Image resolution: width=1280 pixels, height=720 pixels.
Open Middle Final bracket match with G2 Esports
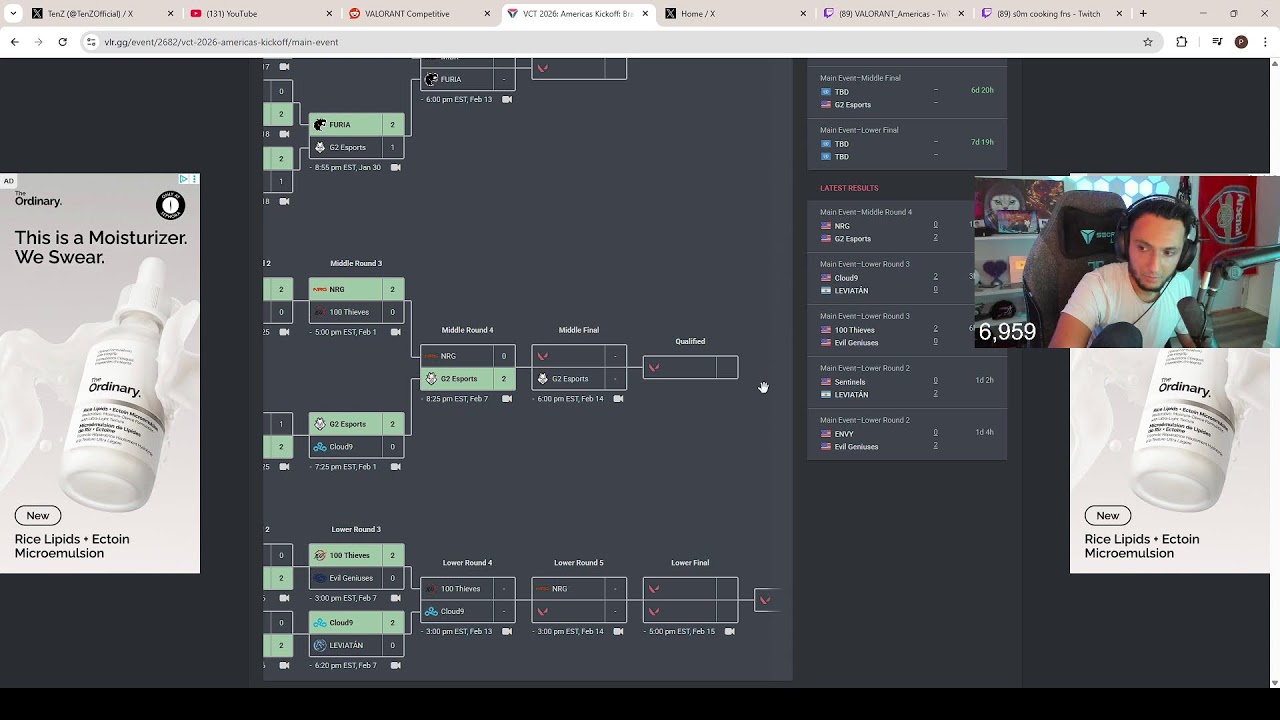click(x=578, y=367)
